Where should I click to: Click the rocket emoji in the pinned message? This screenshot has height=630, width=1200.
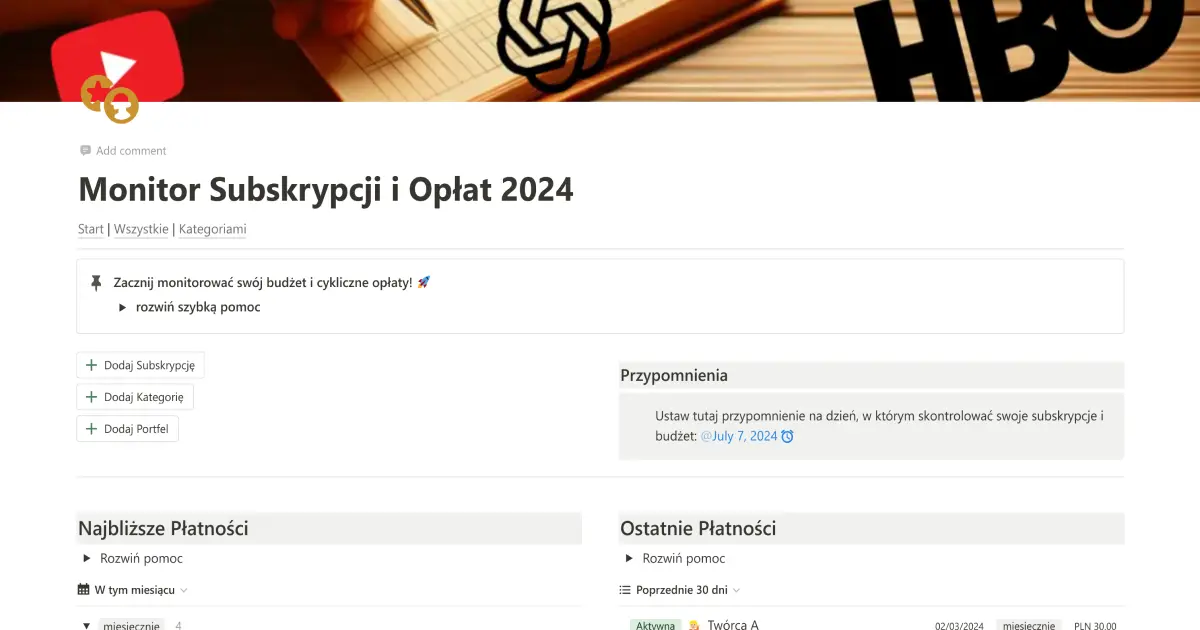[x=421, y=281]
